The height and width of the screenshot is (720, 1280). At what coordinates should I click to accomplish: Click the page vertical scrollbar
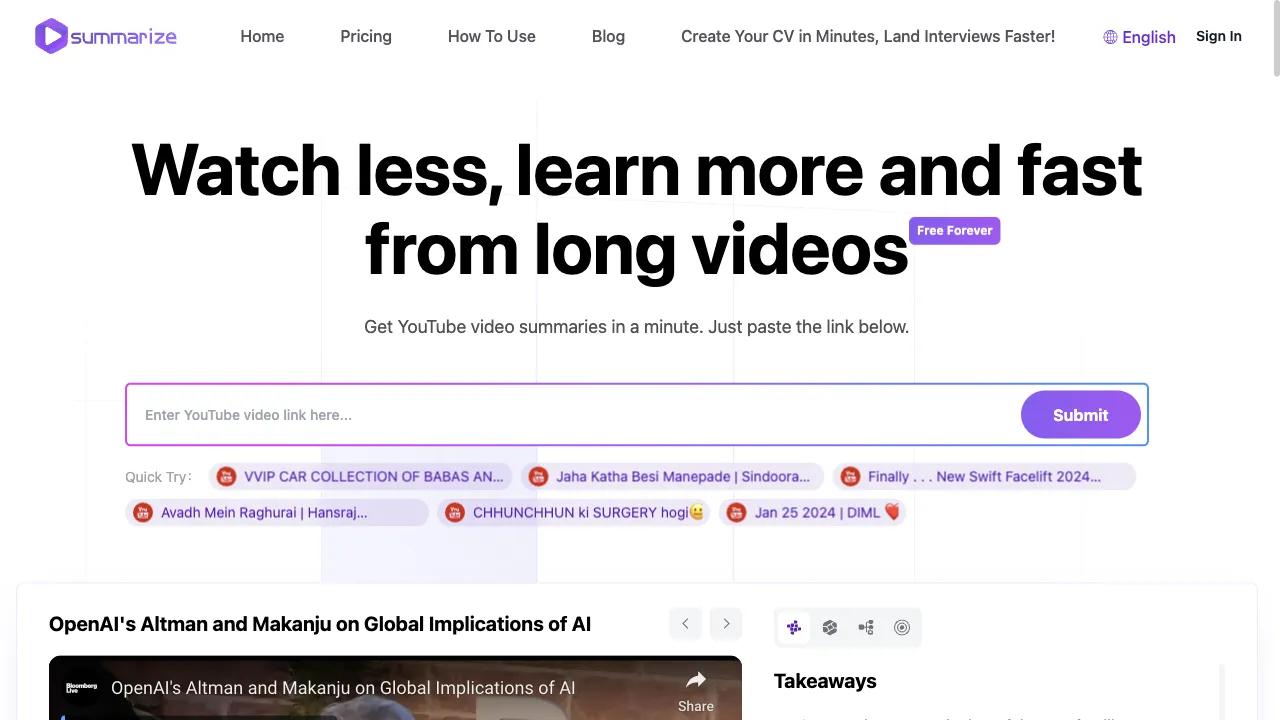1275,40
